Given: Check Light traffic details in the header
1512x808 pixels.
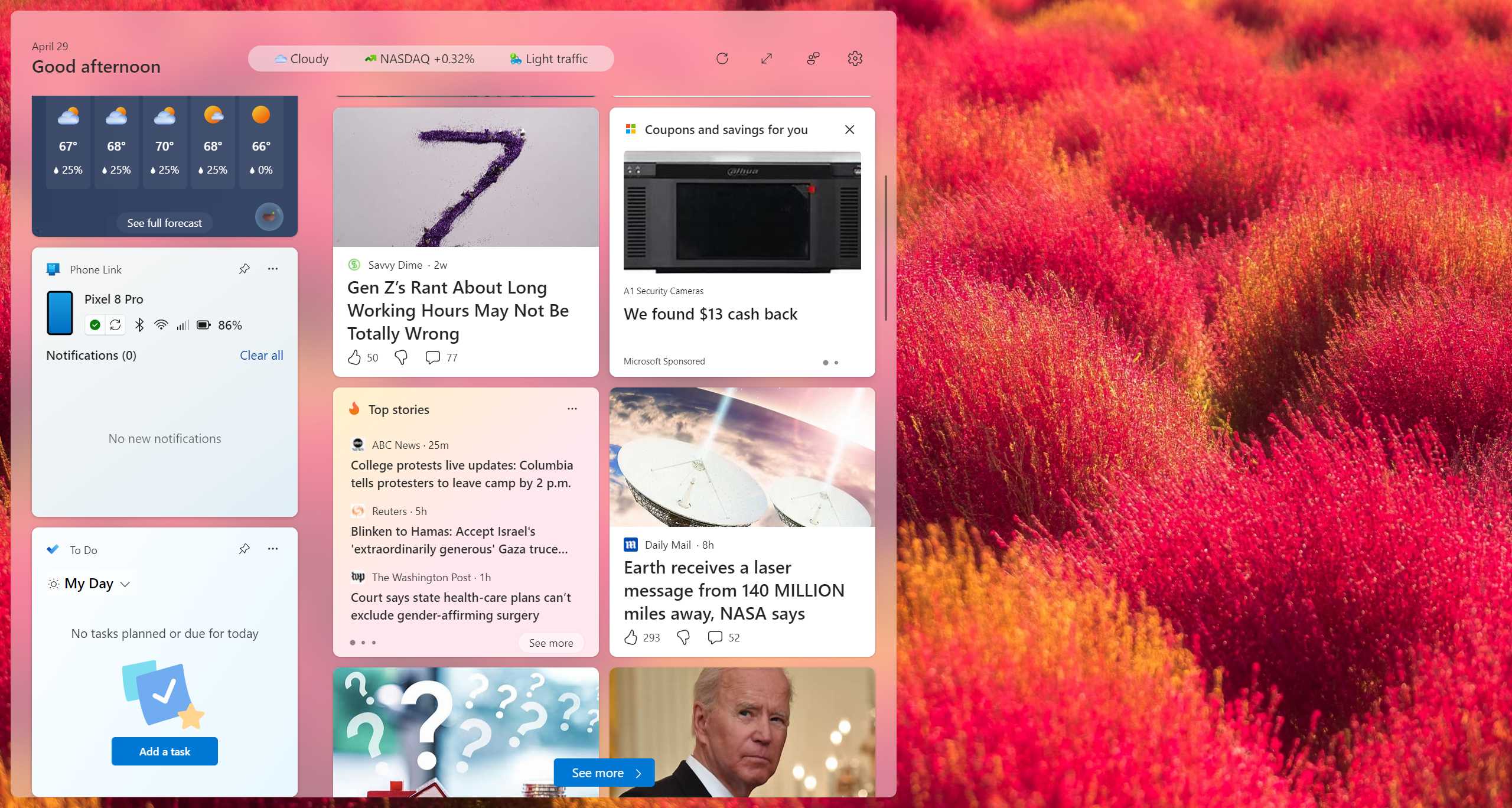Looking at the screenshot, I should [549, 58].
